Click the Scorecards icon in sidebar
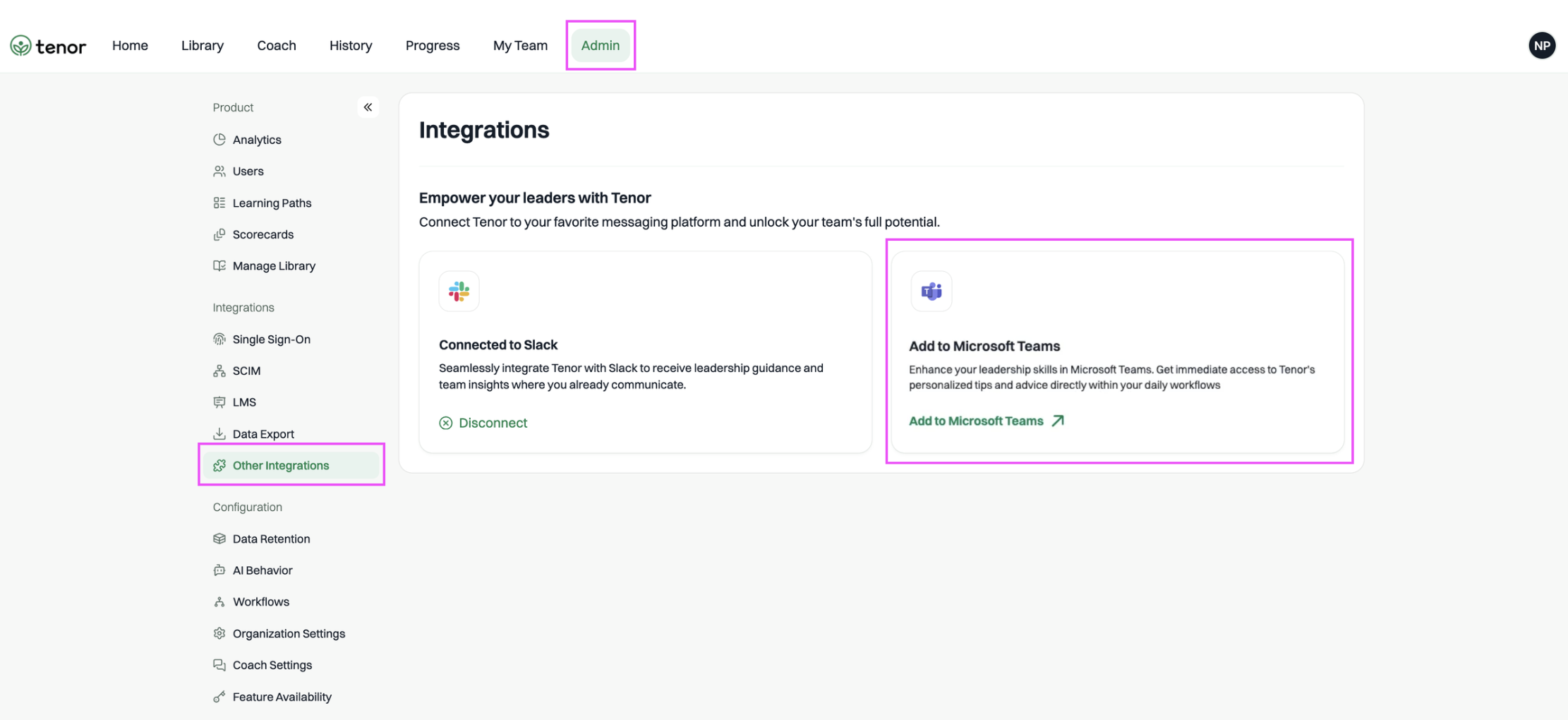 tap(219, 234)
